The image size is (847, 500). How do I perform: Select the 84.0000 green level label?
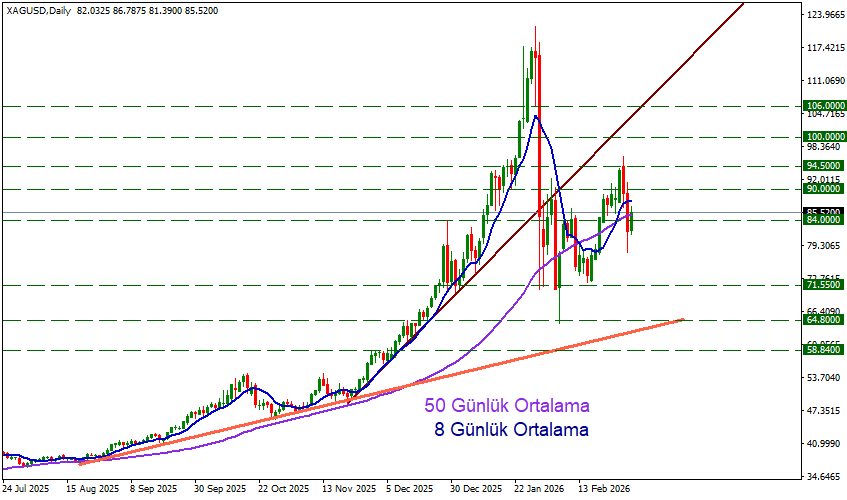tap(825, 220)
